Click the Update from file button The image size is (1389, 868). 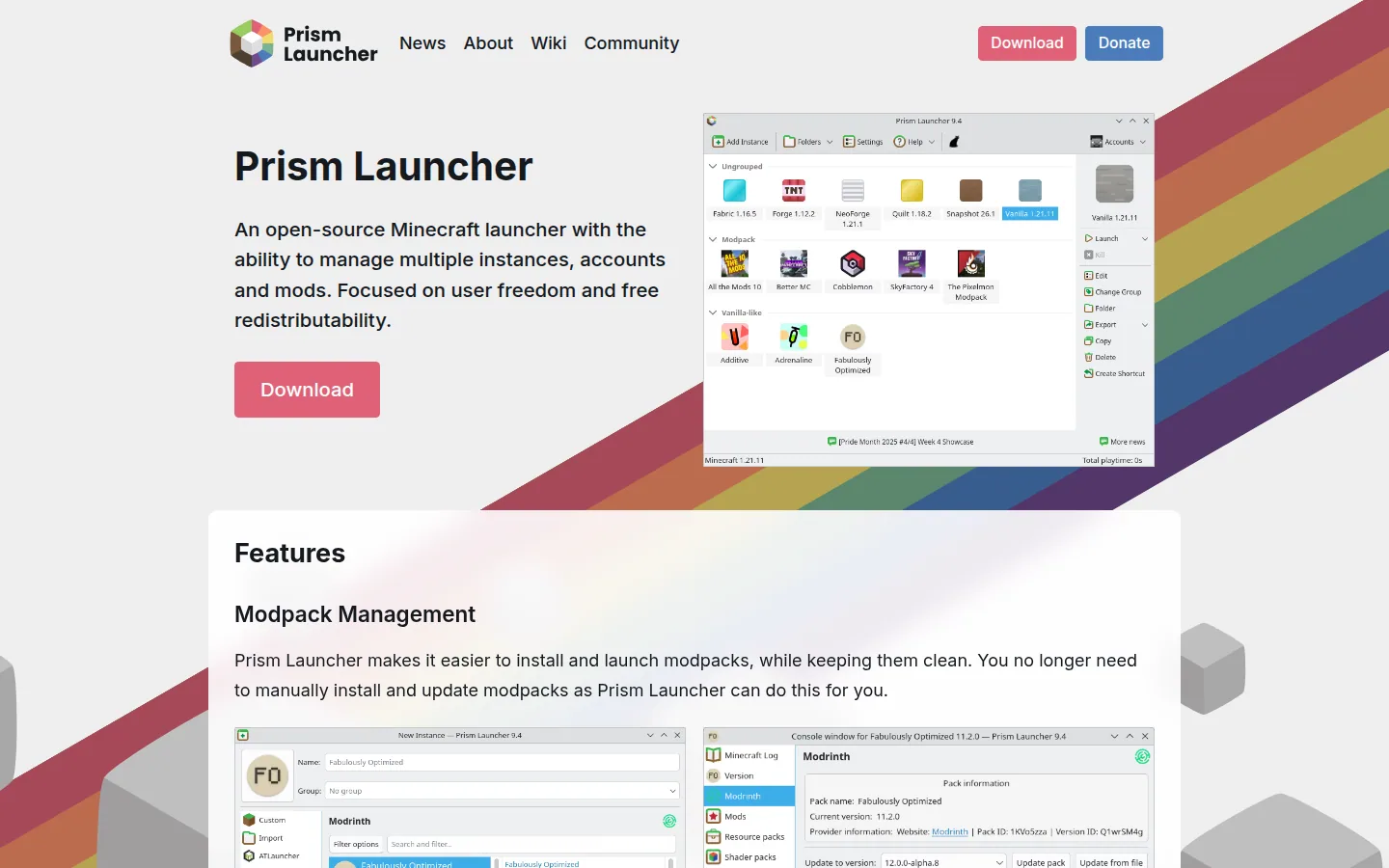coord(1111,862)
